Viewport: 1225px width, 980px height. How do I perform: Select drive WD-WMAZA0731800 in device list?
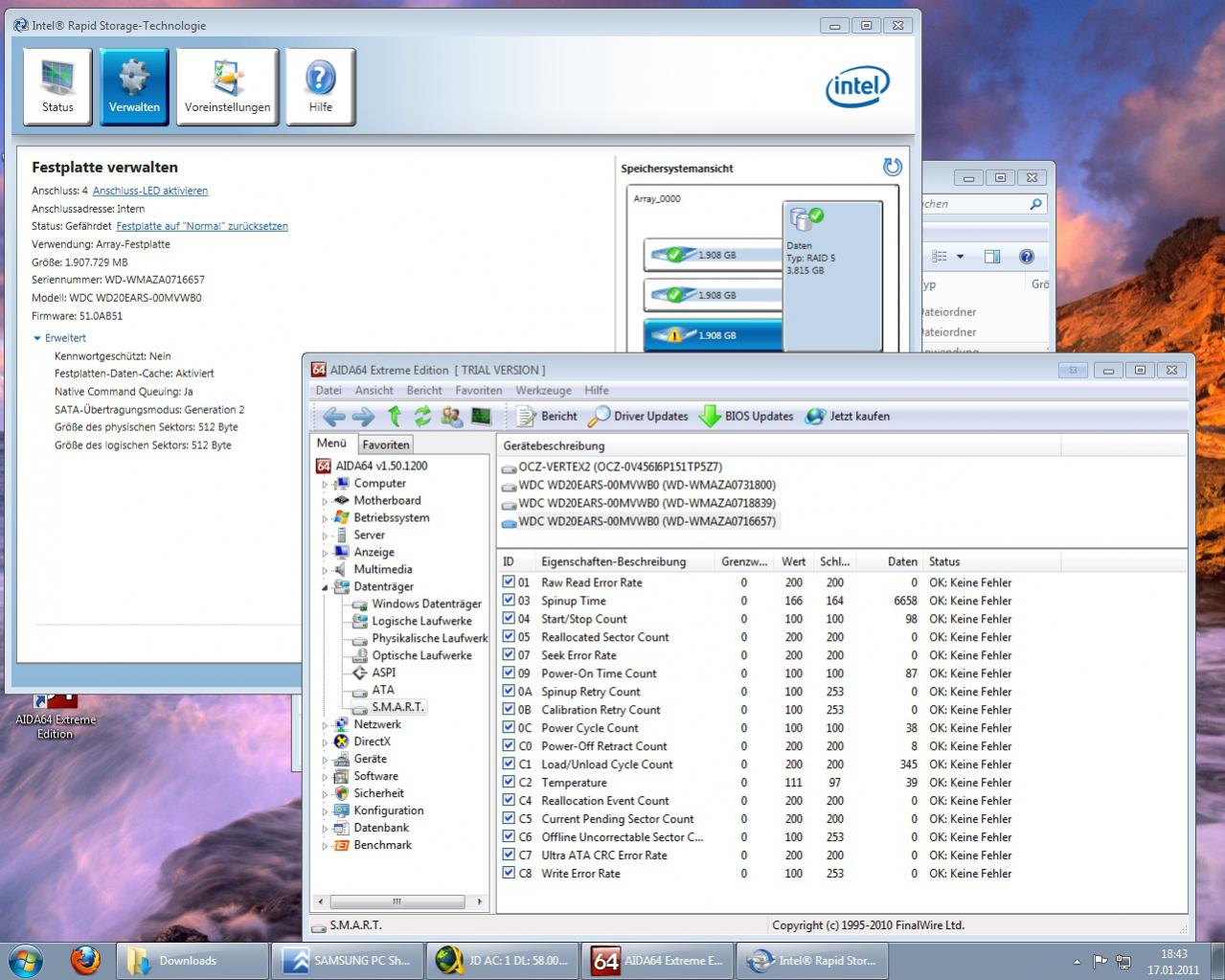click(638, 485)
